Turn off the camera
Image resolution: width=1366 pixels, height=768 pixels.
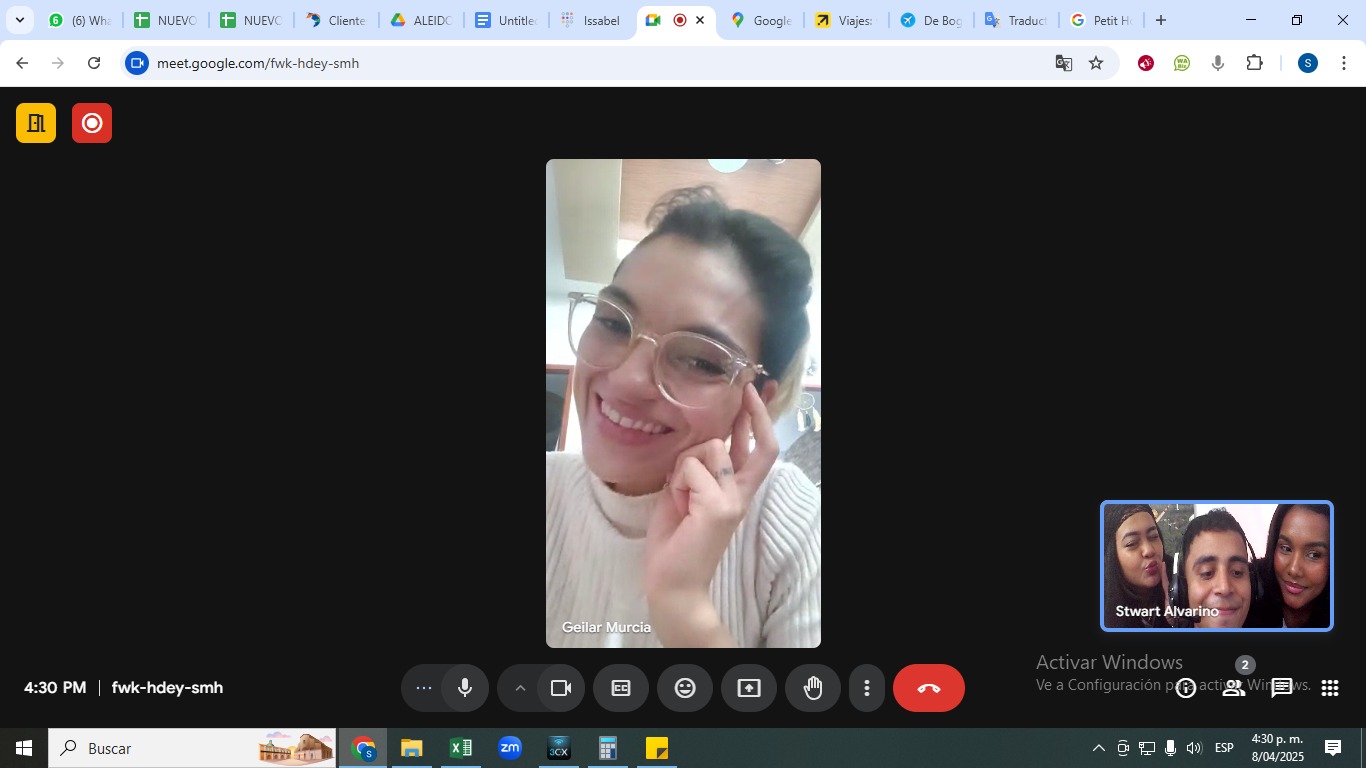[561, 688]
